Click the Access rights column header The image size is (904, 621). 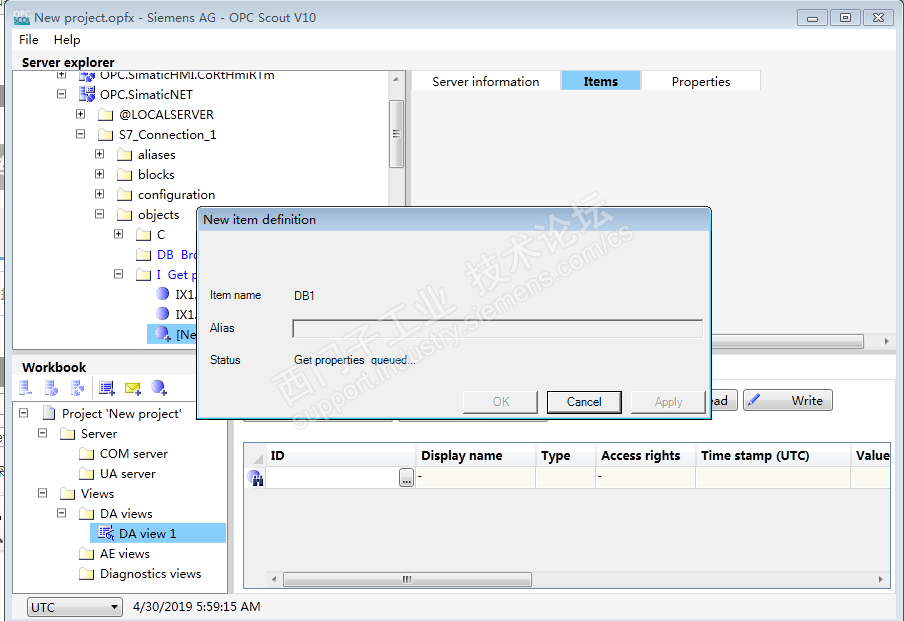click(645, 456)
